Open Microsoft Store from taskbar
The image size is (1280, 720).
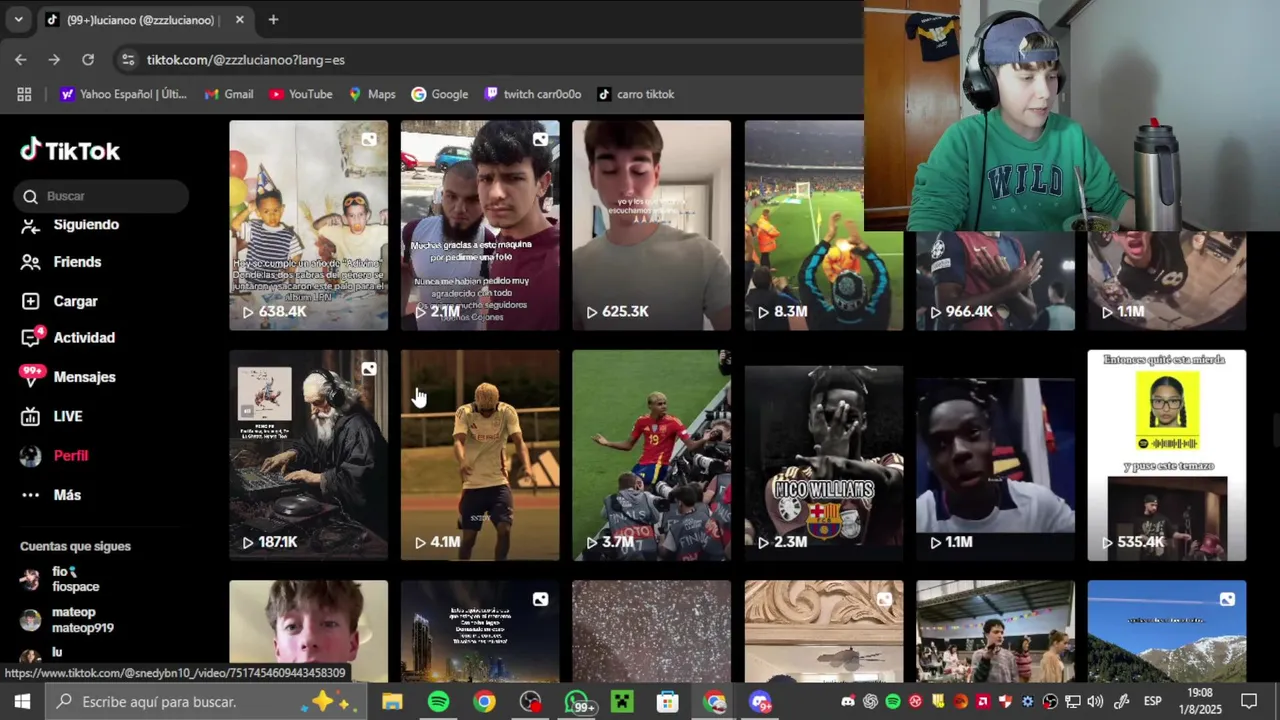(668, 702)
